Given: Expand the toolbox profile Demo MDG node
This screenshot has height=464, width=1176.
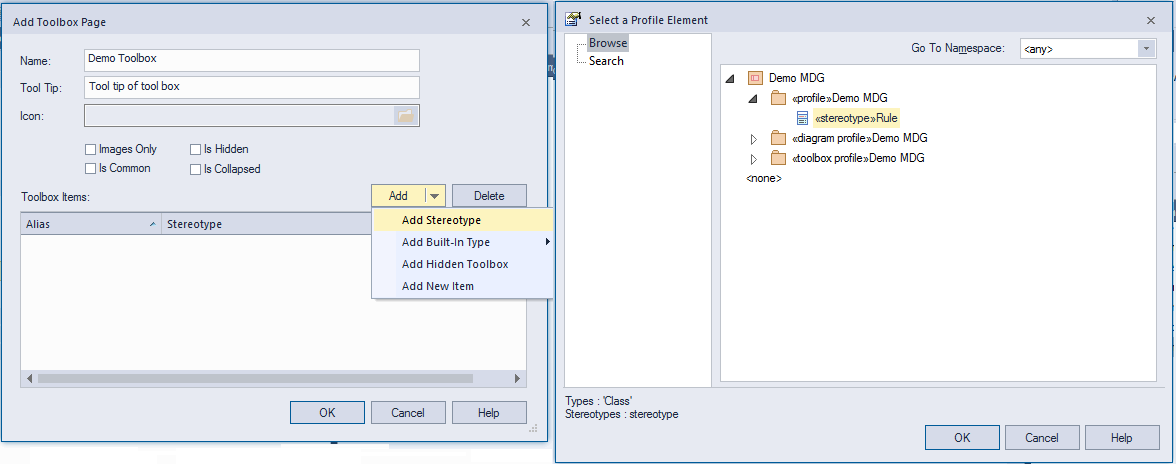Looking at the screenshot, I should (754, 159).
